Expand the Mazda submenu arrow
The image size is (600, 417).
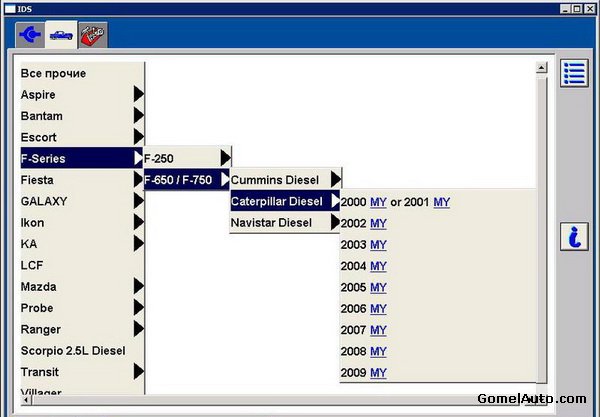coord(139,286)
